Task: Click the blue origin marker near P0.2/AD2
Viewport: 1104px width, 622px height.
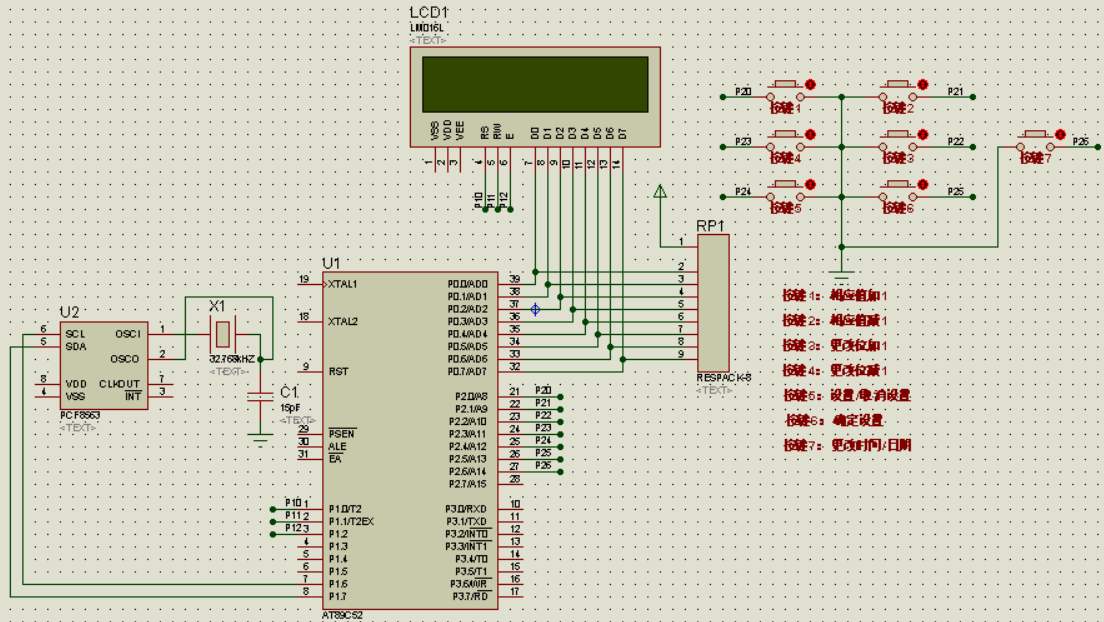Action: [535, 309]
